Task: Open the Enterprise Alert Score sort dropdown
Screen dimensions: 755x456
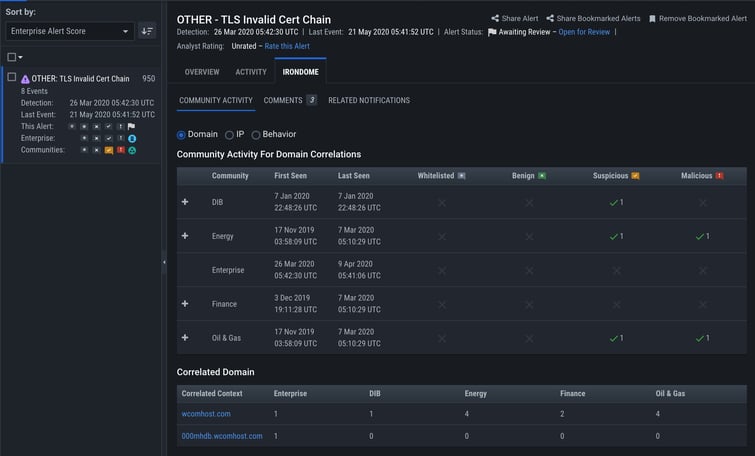Action: (x=70, y=31)
